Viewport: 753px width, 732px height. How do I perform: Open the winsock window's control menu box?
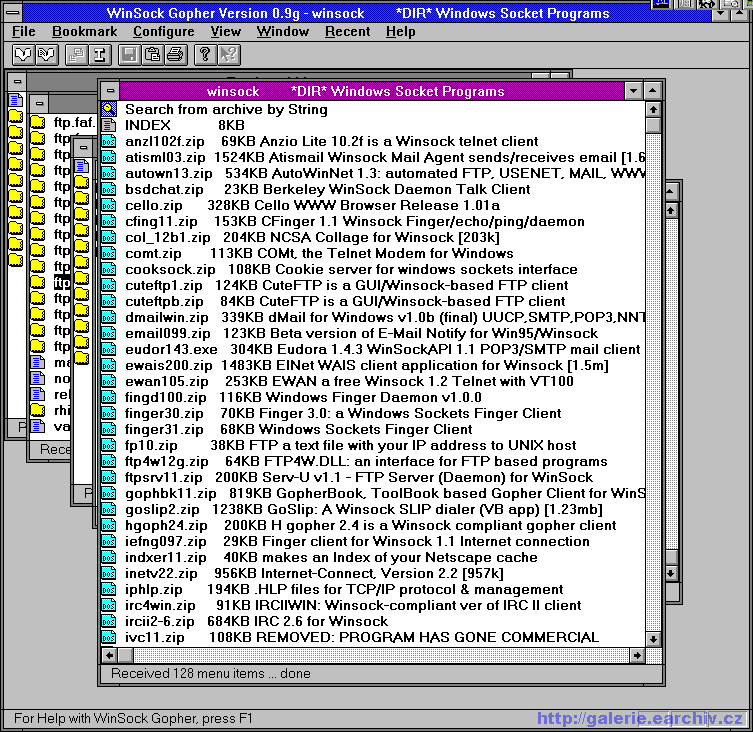[110, 91]
